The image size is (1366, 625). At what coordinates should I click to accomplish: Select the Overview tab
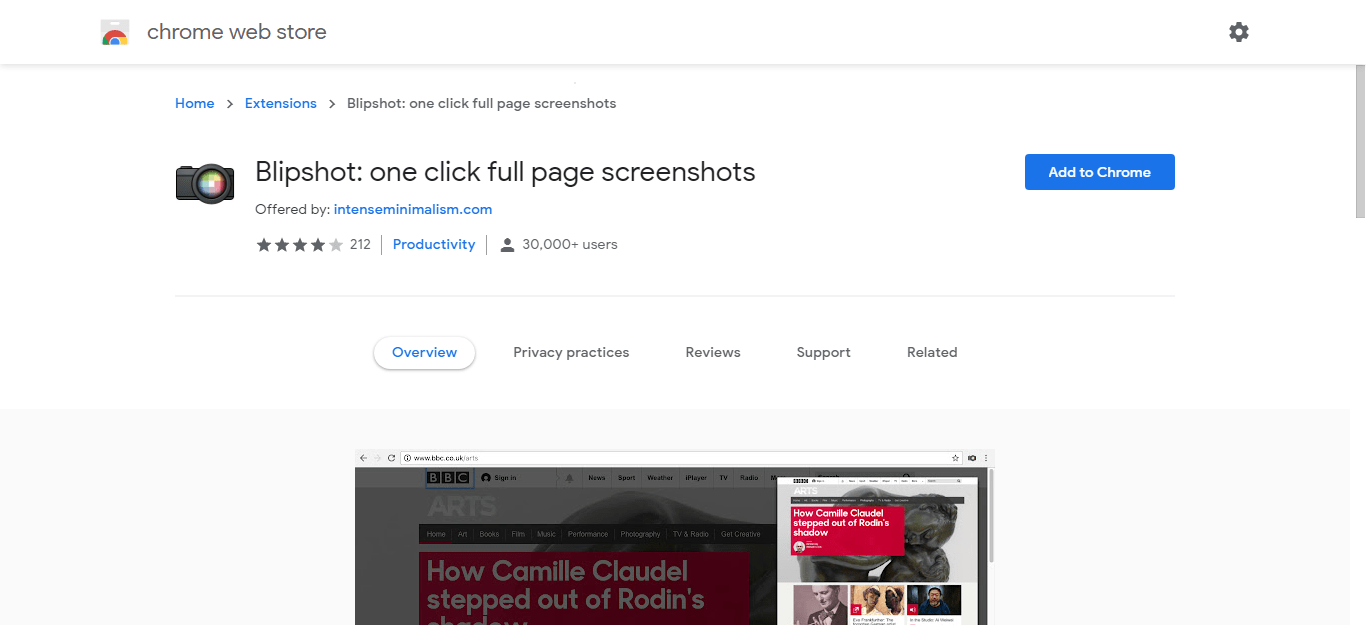[x=425, y=352]
